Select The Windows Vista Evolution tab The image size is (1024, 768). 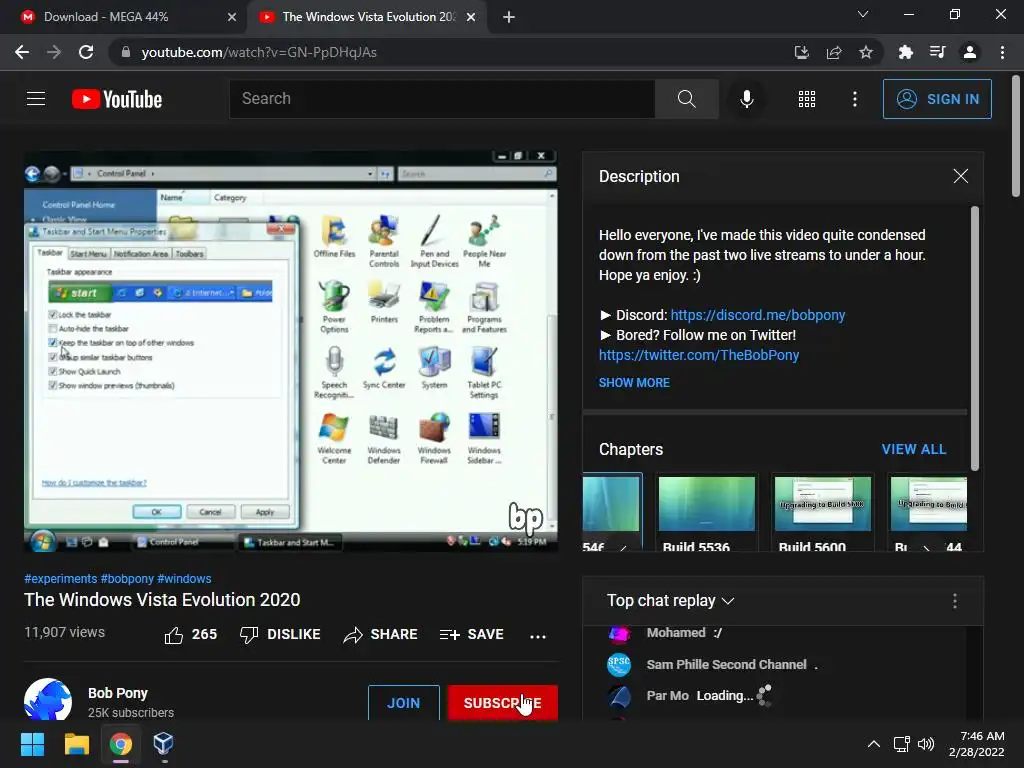point(369,17)
